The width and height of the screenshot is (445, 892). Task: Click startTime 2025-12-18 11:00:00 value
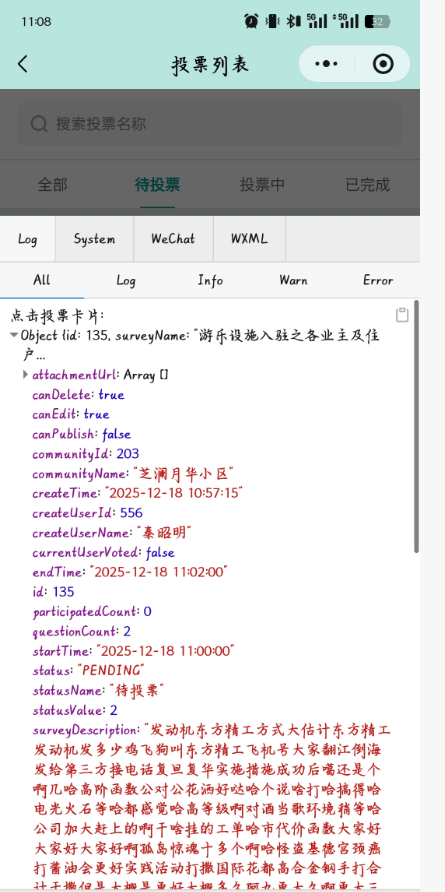[164, 651]
